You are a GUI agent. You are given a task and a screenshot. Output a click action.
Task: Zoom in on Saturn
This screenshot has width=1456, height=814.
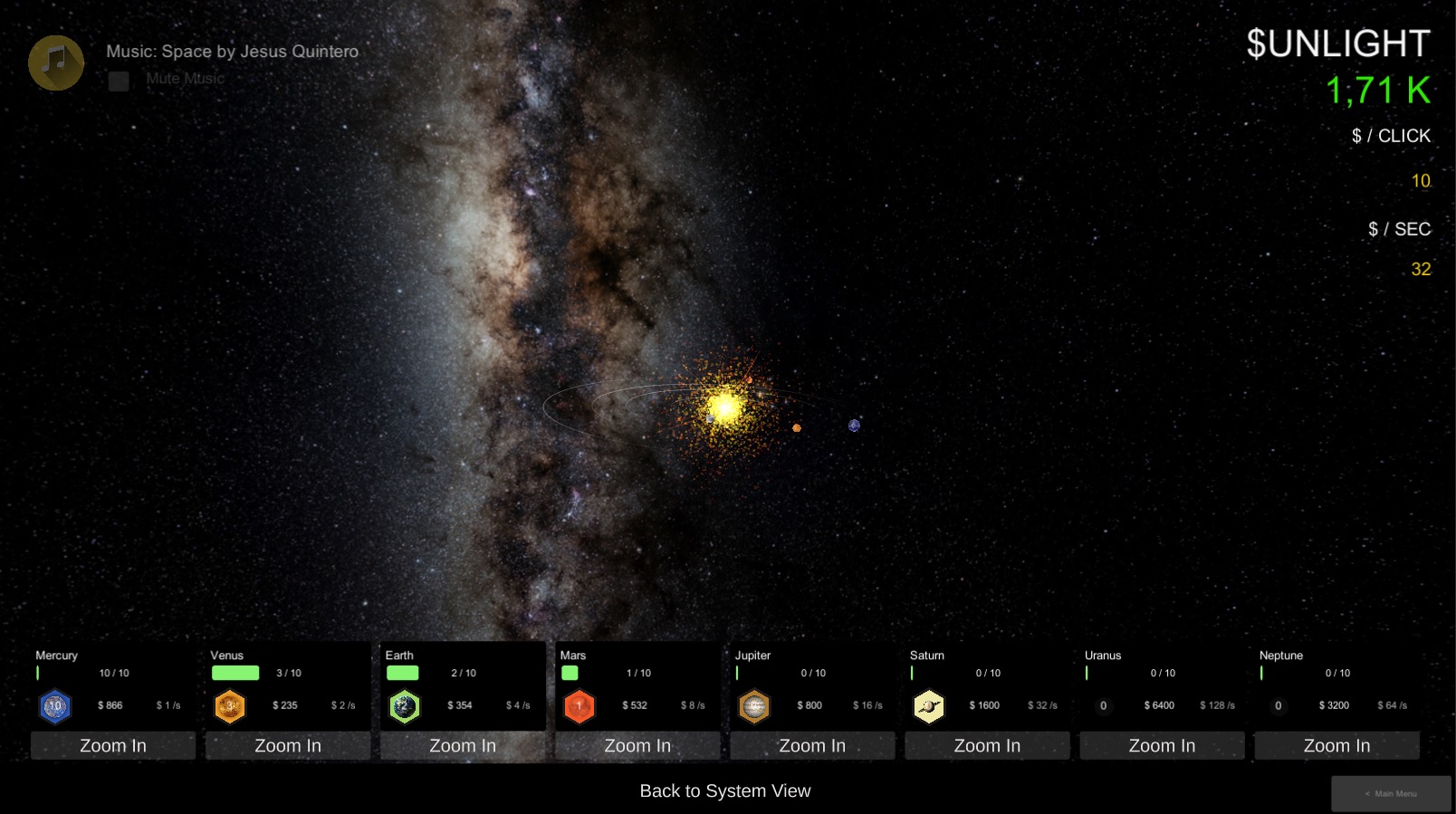coord(987,746)
